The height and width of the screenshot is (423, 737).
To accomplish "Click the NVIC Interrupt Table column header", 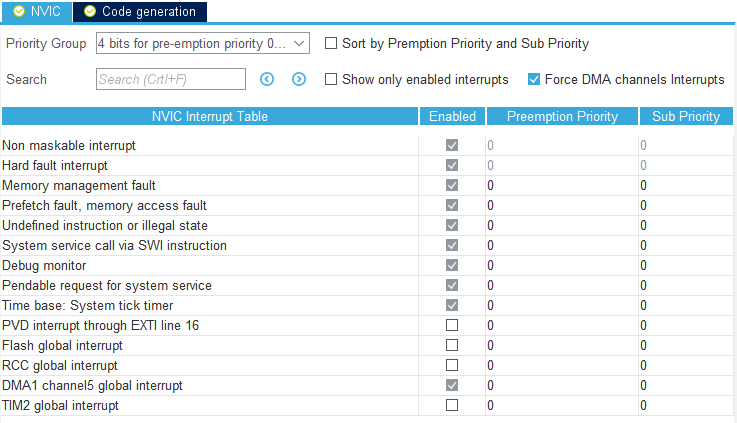I will tap(210, 116).
